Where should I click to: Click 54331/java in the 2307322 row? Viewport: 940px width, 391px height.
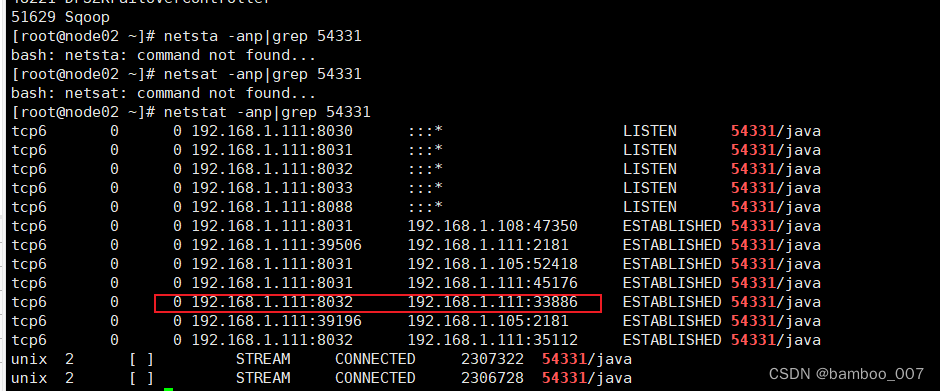[x=587, y=359]
